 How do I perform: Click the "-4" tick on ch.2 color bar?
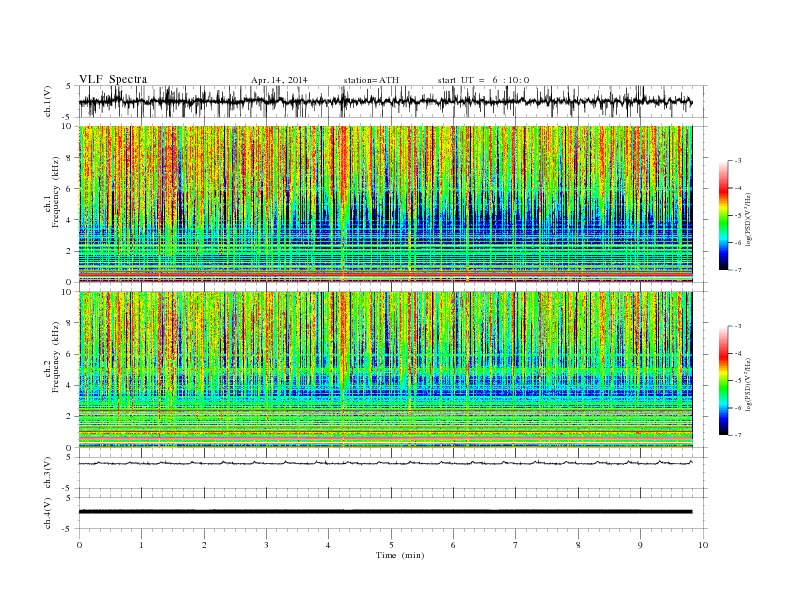click(738, 353)
